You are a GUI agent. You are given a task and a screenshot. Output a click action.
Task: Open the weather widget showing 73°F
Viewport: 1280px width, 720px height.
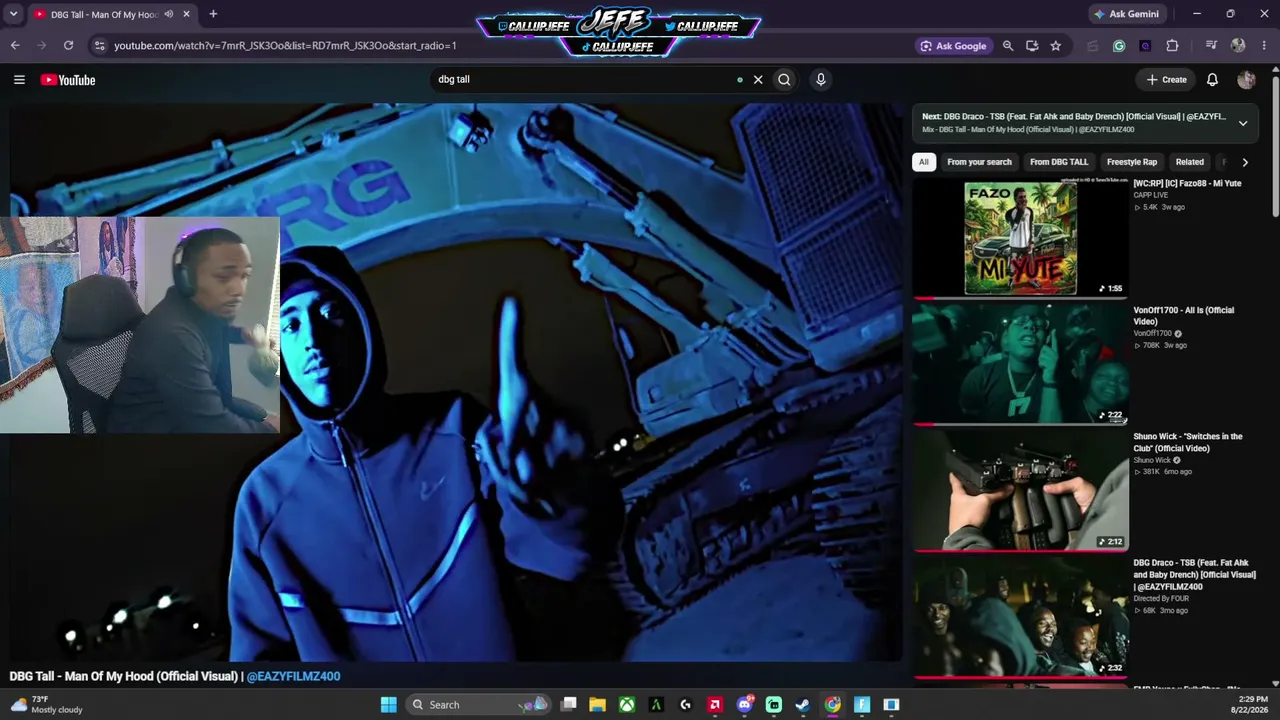47,705
